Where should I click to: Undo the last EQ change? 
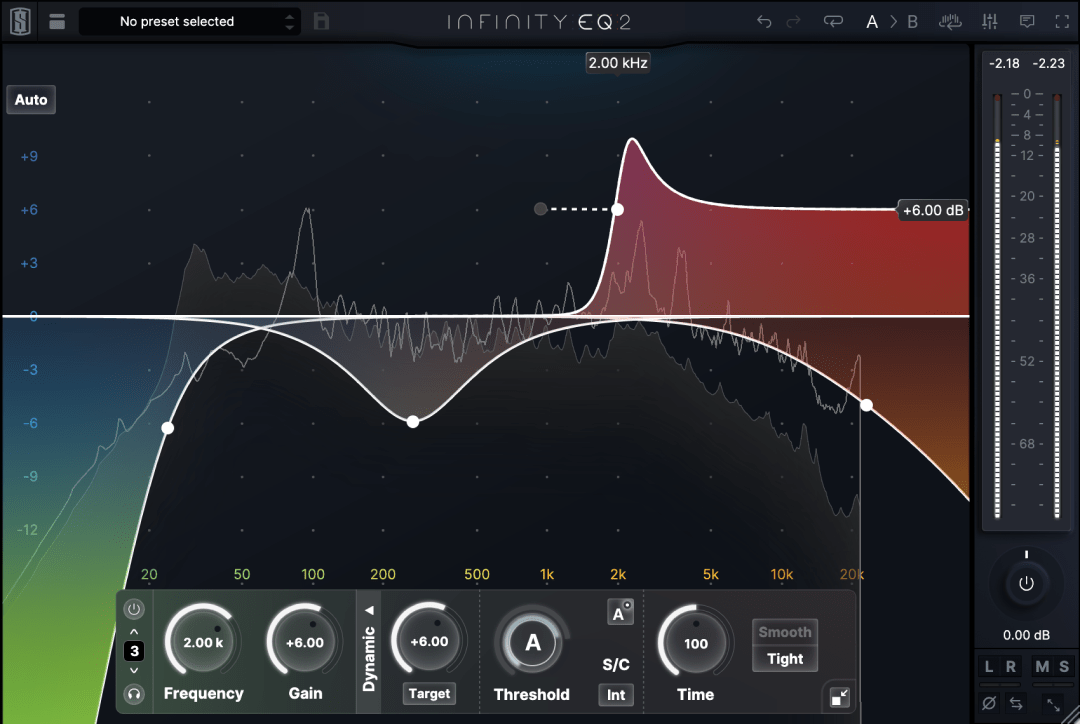pos(764,20)
